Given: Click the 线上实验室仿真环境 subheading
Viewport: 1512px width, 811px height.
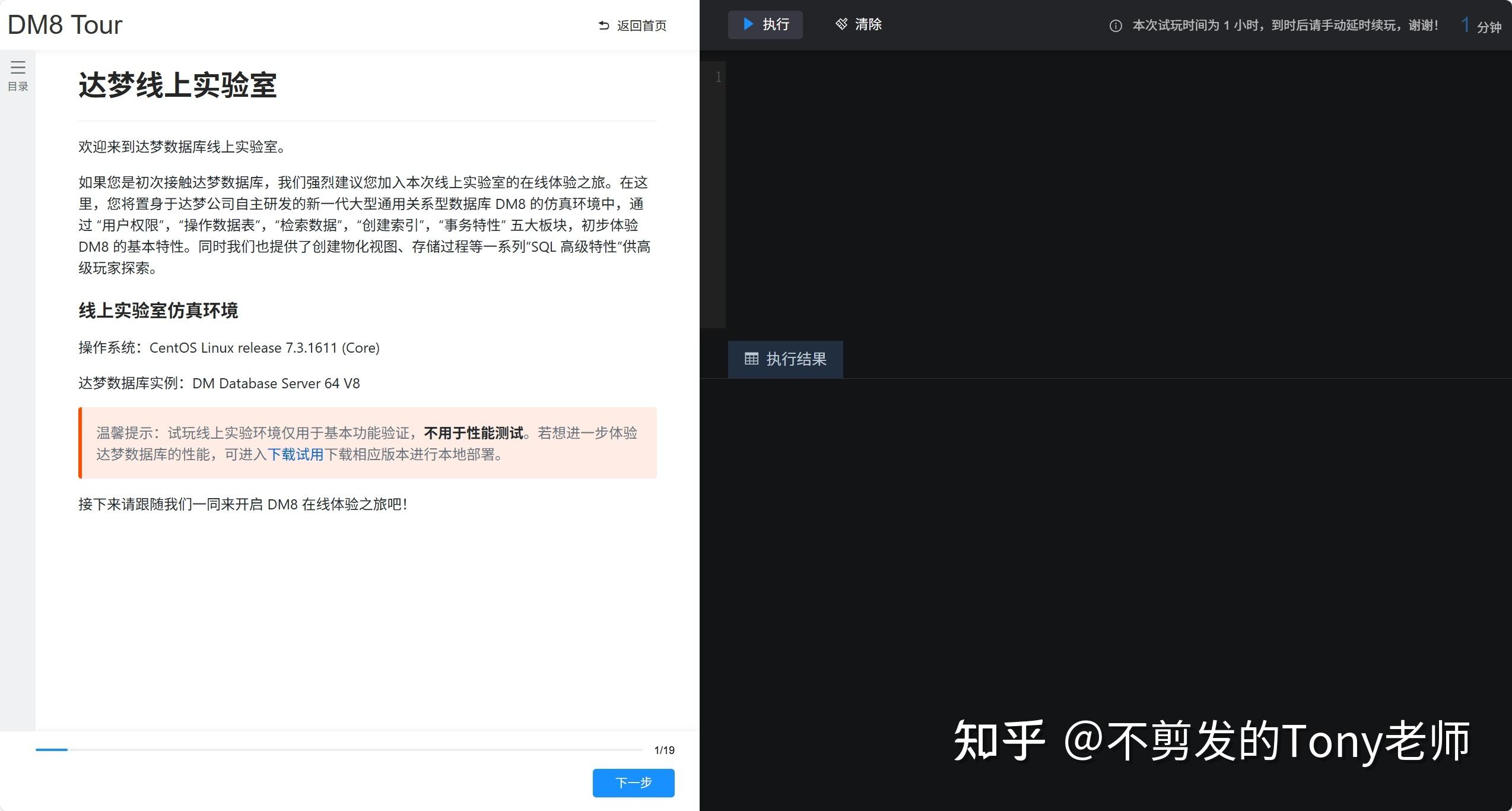Looking at the screenshot, I should (158, 311).
